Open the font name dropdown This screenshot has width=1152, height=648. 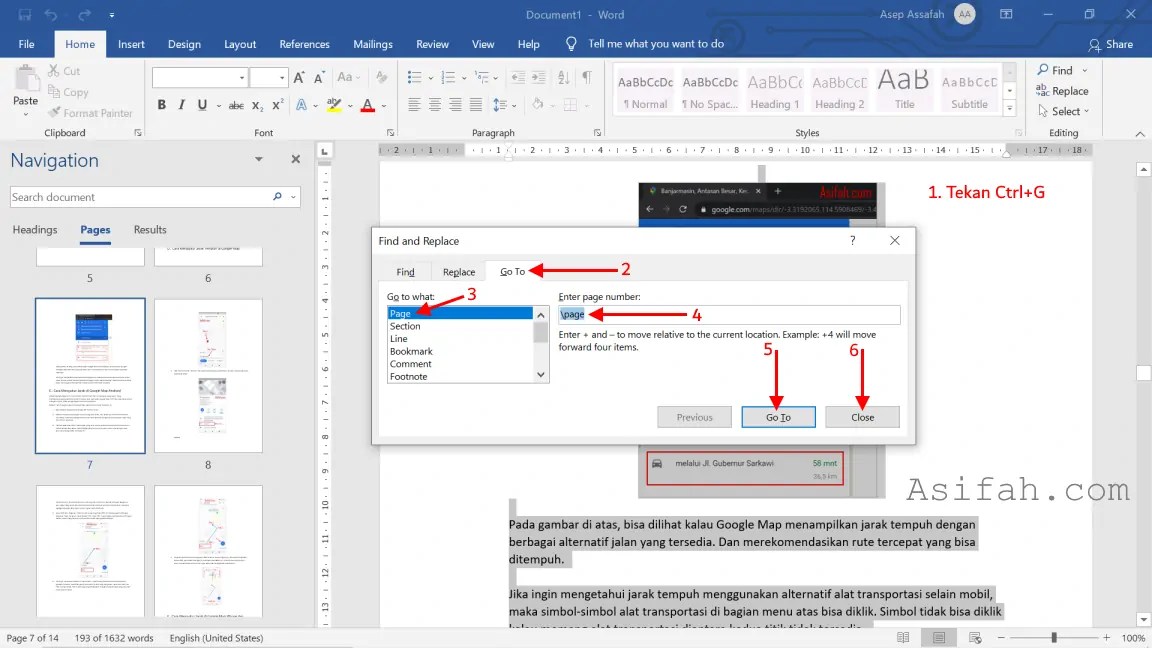pos(242,77)
